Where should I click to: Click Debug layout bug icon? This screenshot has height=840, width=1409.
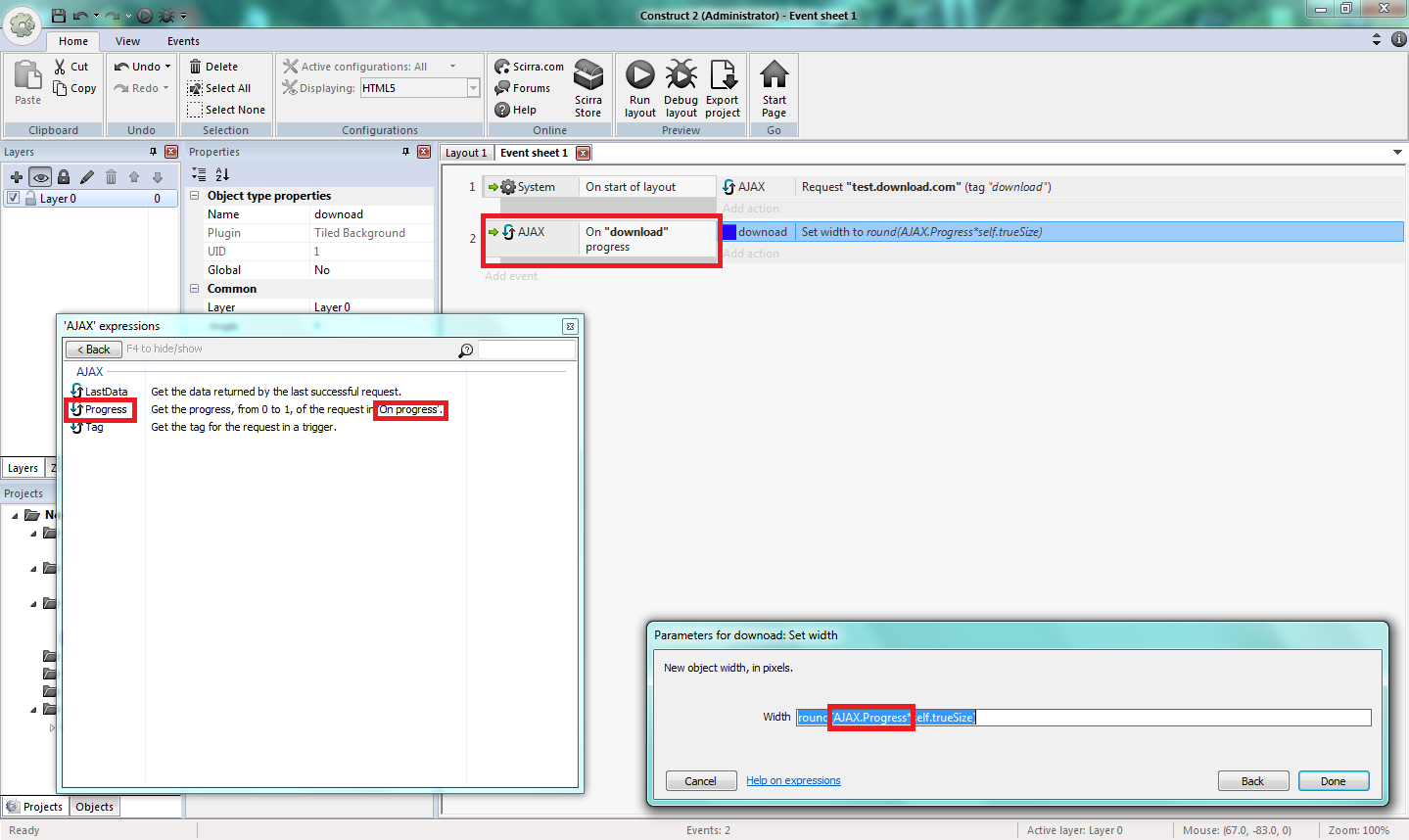(x=681, y=75)
